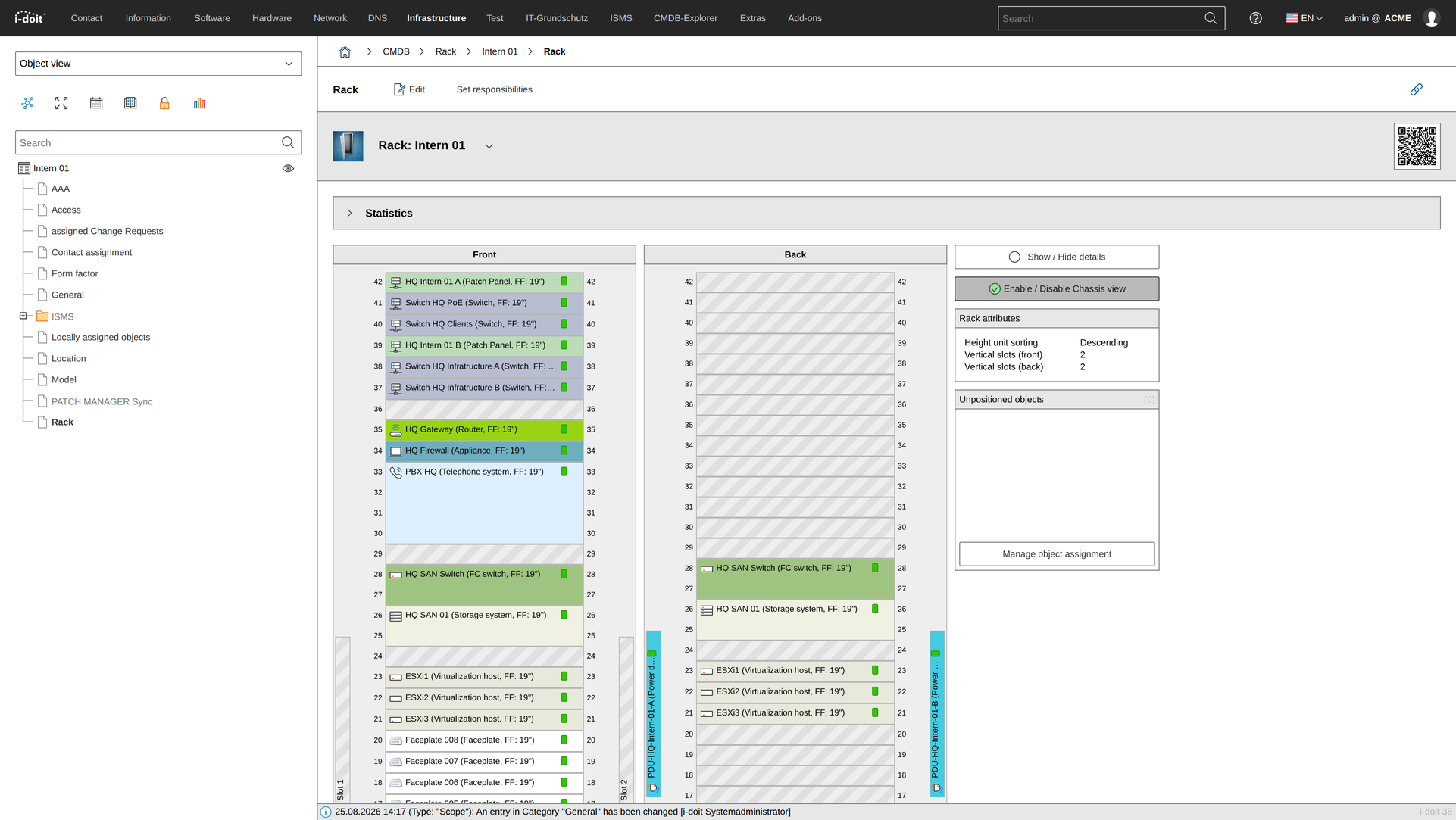Viewport: 1456px width, 820px height.
Task: Click Faceplate 006 rack entry
Action: pyautogui.click(x=484, y=783)
